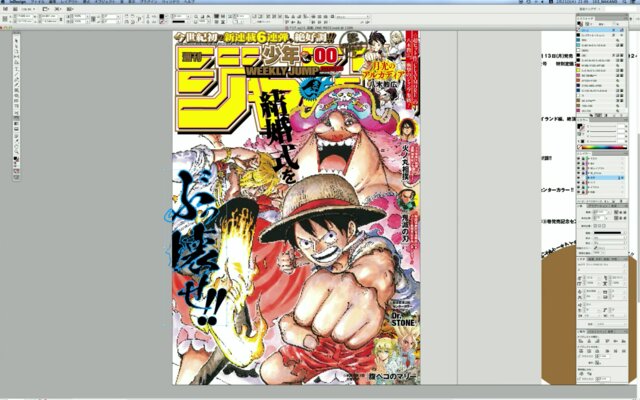Hide the topmost layer using its eye icon

(578, 158)
